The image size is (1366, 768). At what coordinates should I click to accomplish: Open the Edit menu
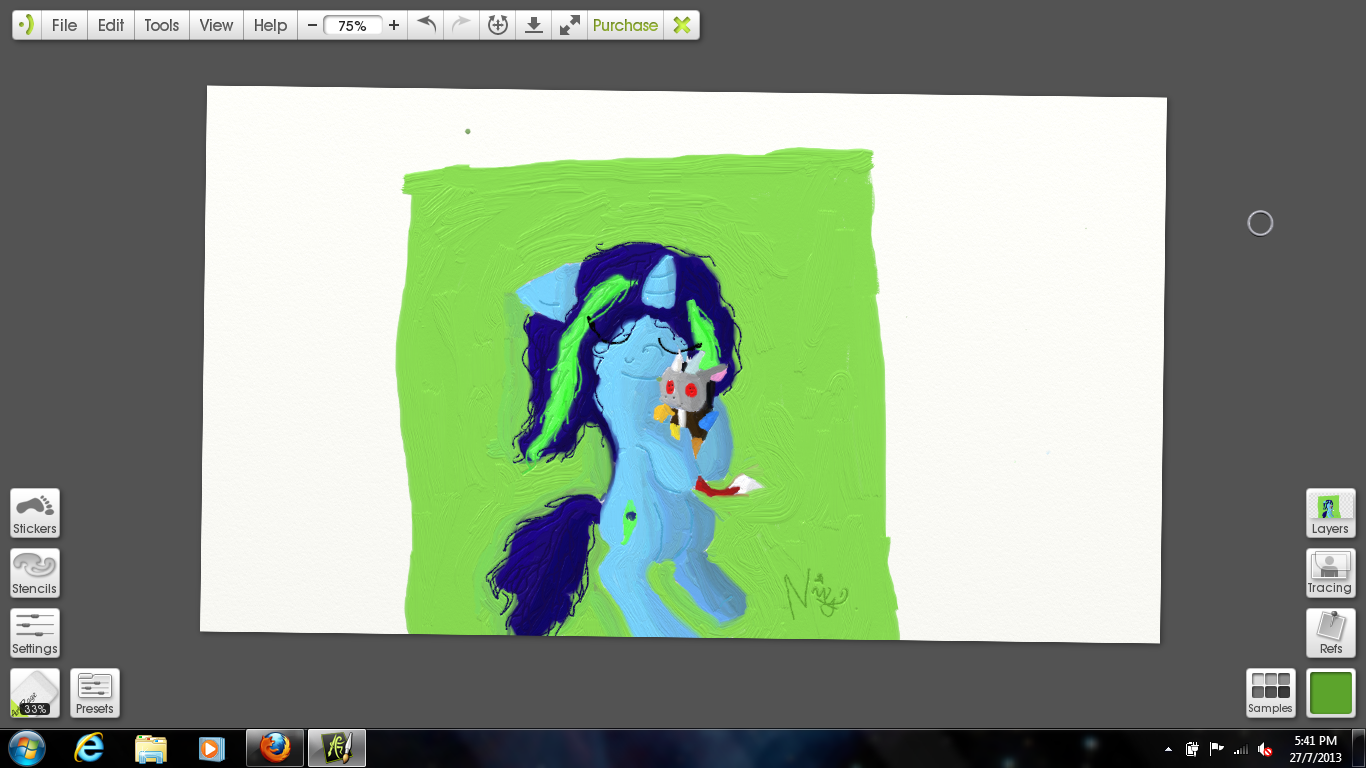coord(111,25)
